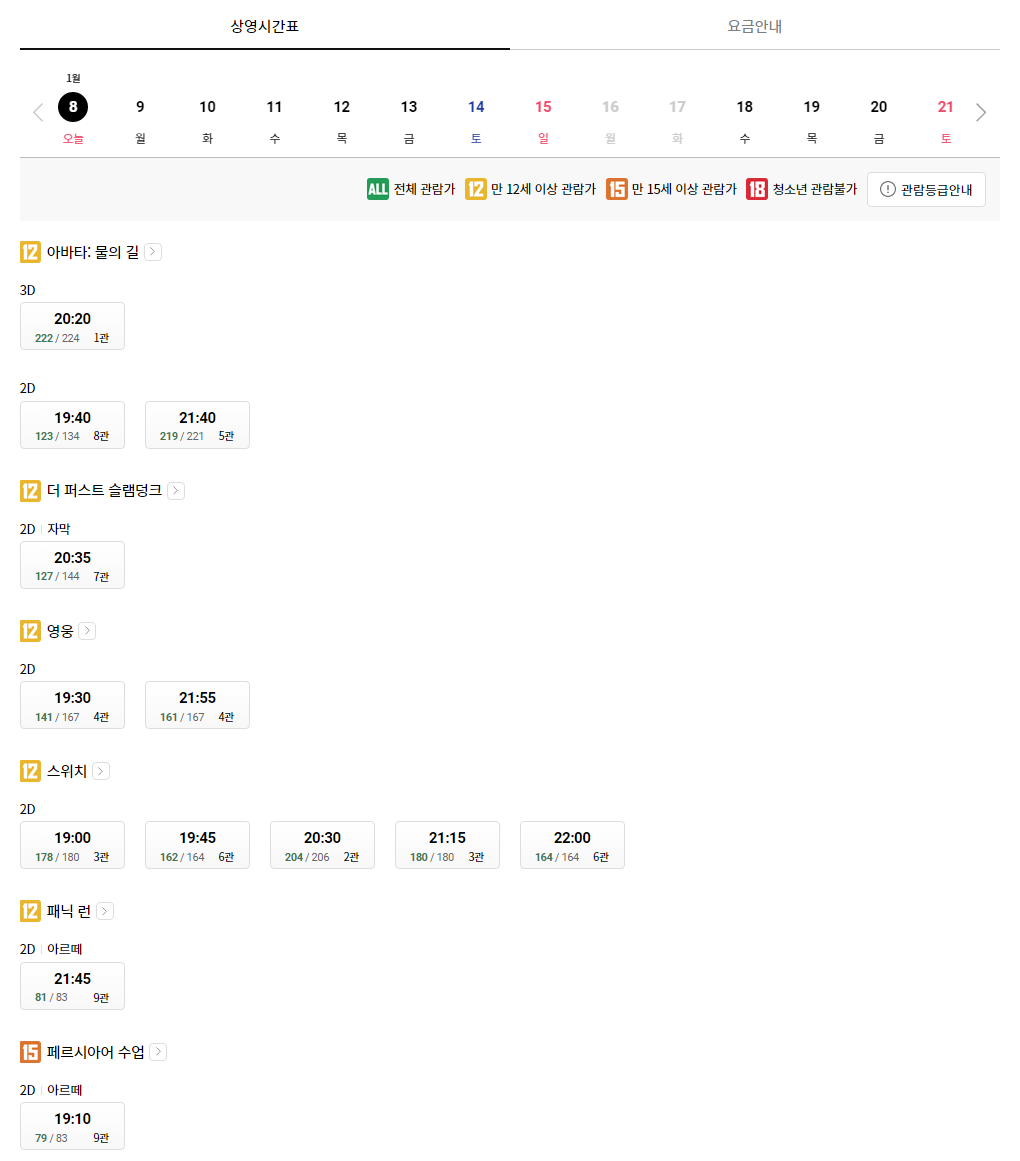
Task: Go to previous dates with left arrow
Action: (38, 113)
